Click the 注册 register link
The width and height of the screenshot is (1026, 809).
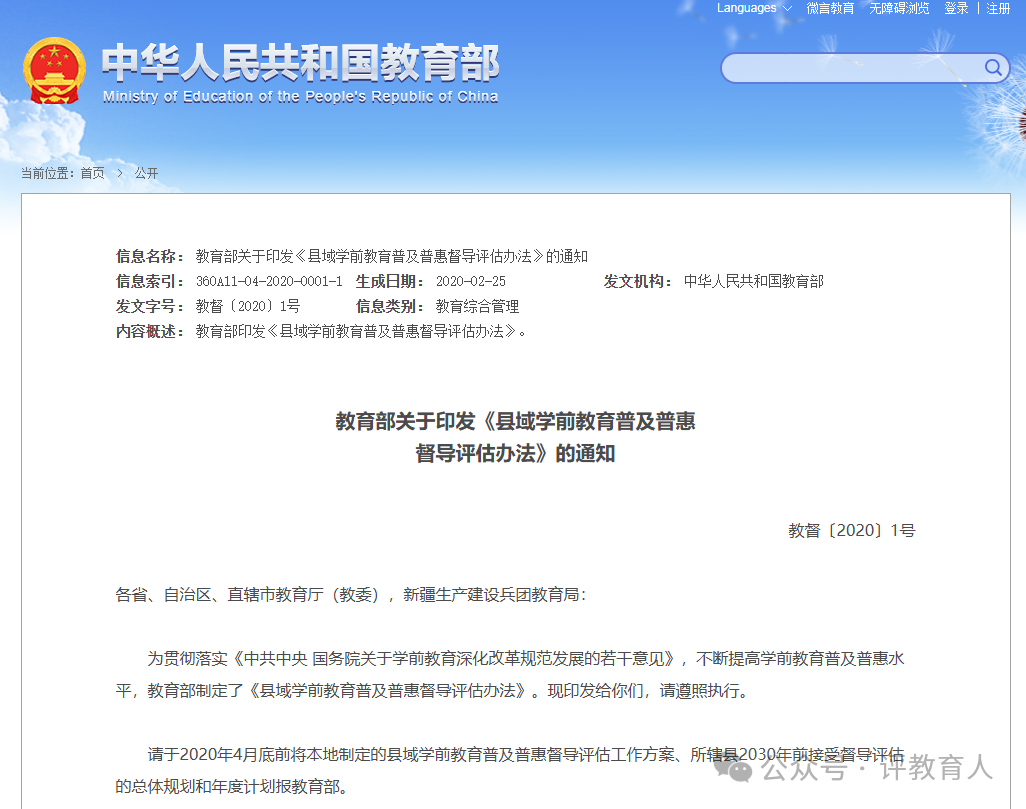pyautogui.click(x=998, y=9)
